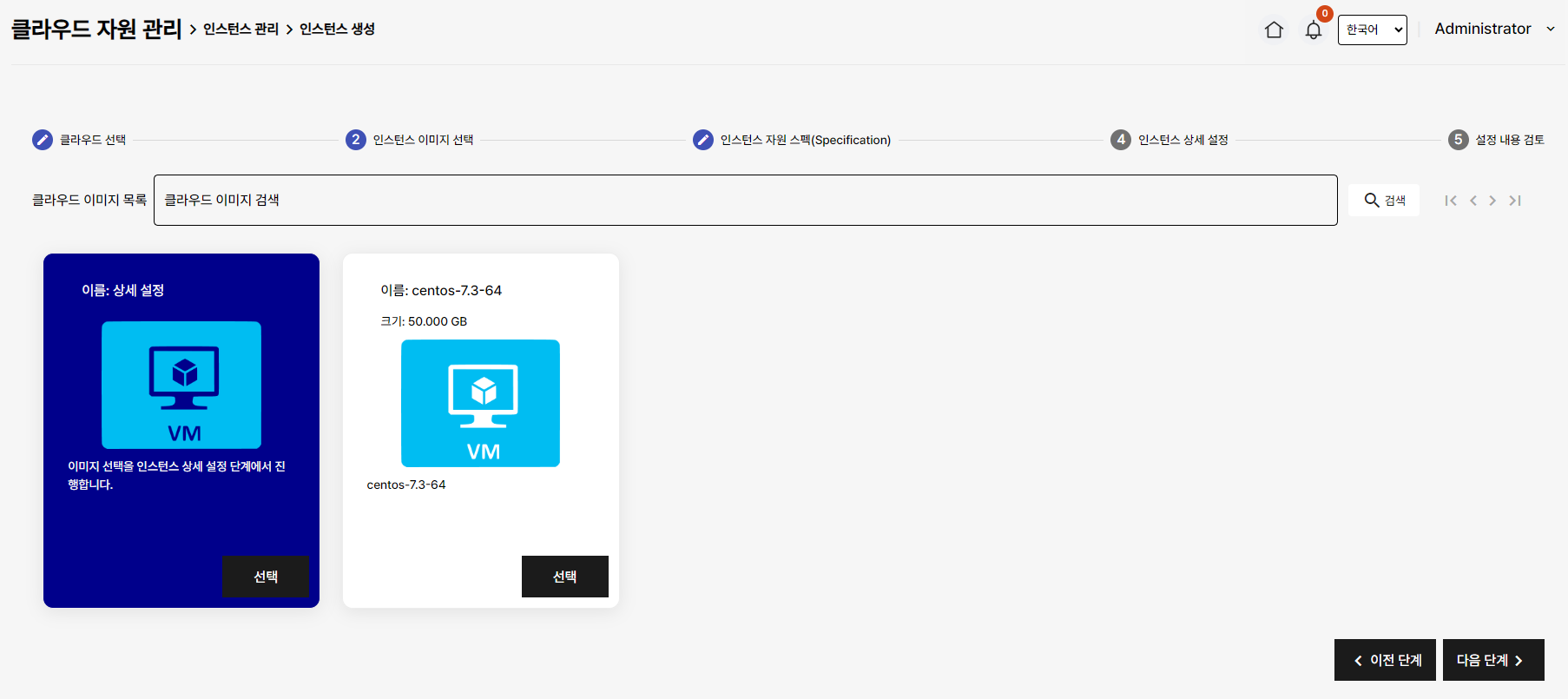Proceed with the 다음 단계 button

pyautogui.click(x=1492, y=660)
